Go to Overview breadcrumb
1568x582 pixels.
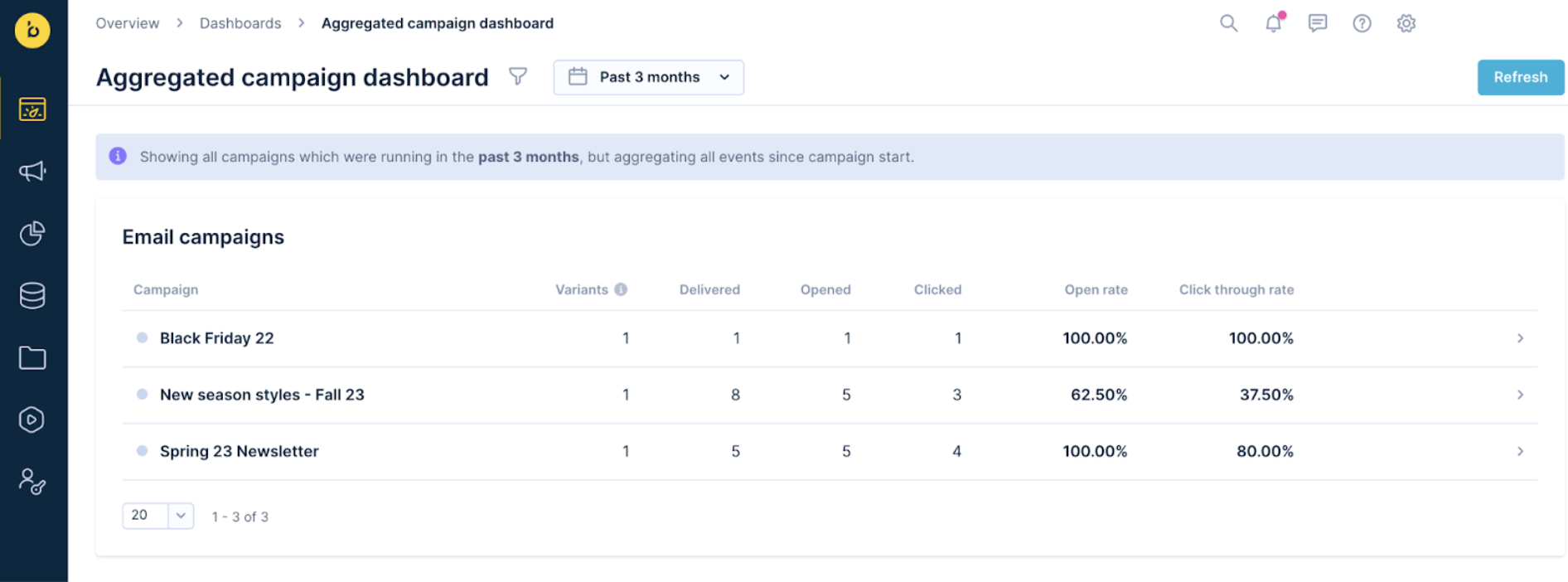[128, 23]
